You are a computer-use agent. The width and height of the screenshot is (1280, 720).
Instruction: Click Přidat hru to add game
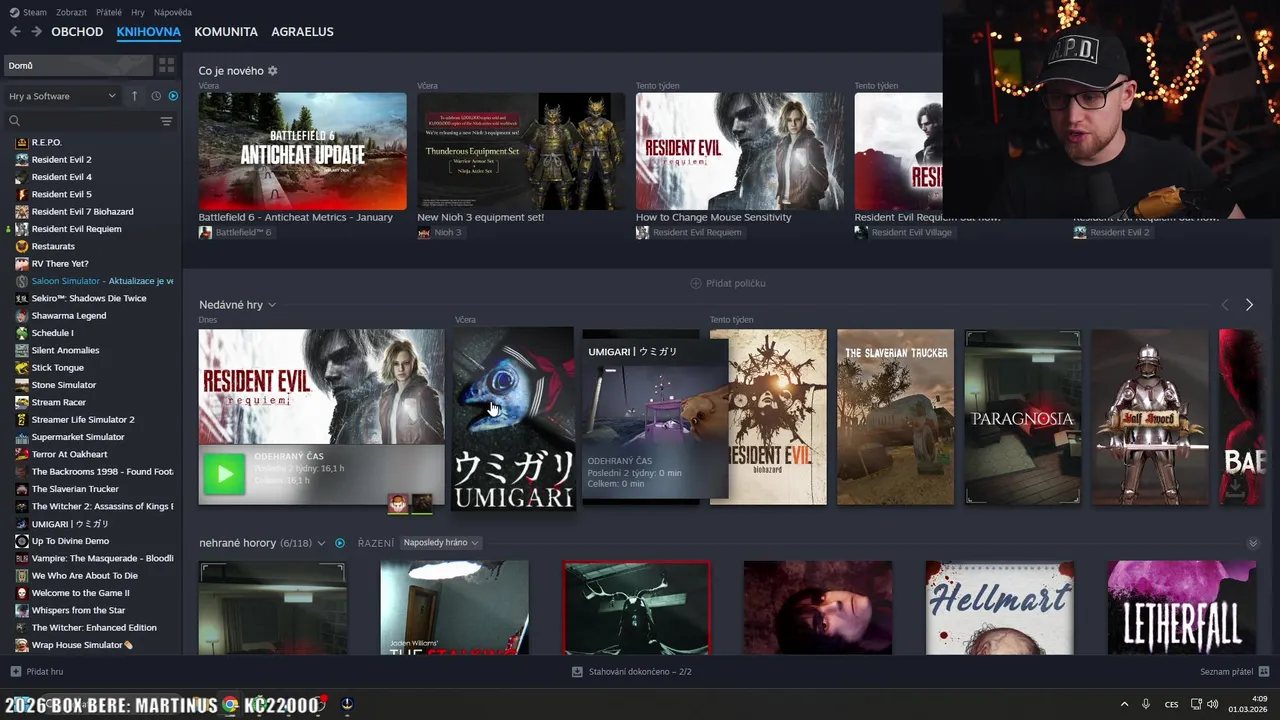pos(37,672)
